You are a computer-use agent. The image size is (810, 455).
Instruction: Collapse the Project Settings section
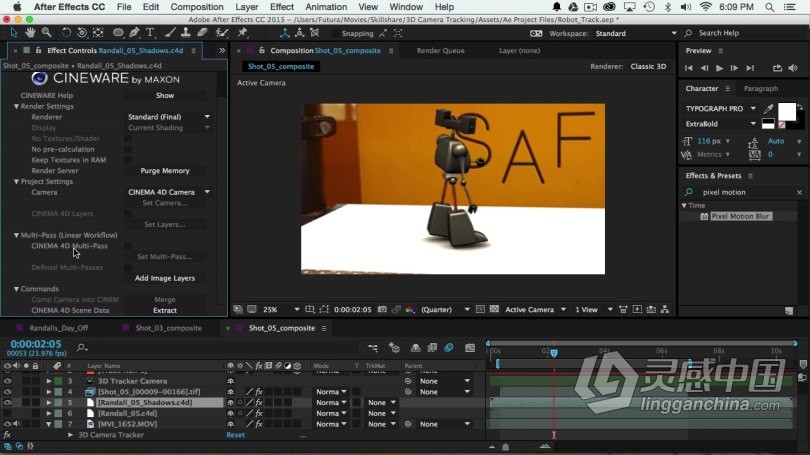point(16,182)
